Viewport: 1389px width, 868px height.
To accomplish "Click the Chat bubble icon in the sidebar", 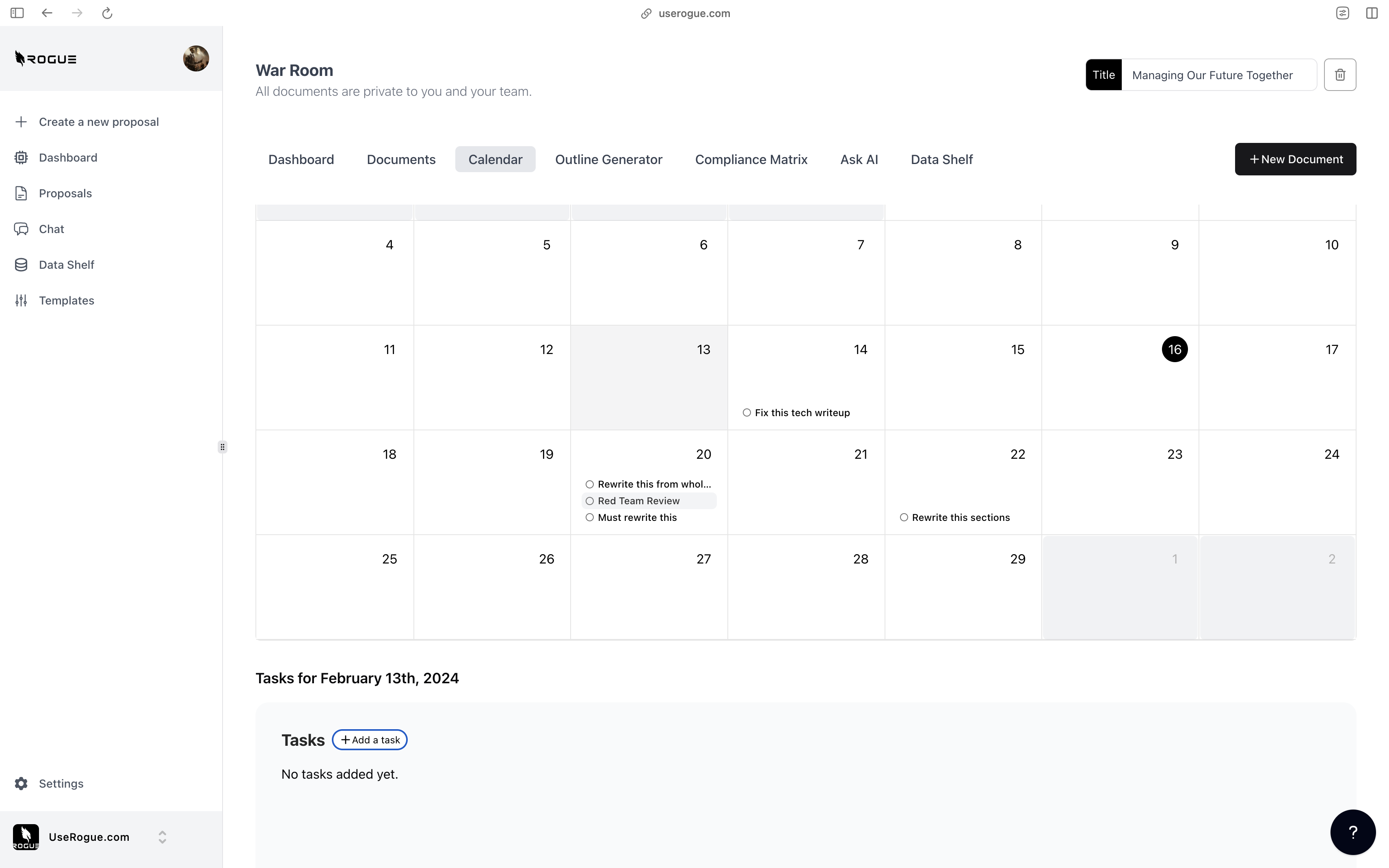I will click(21, 229).
